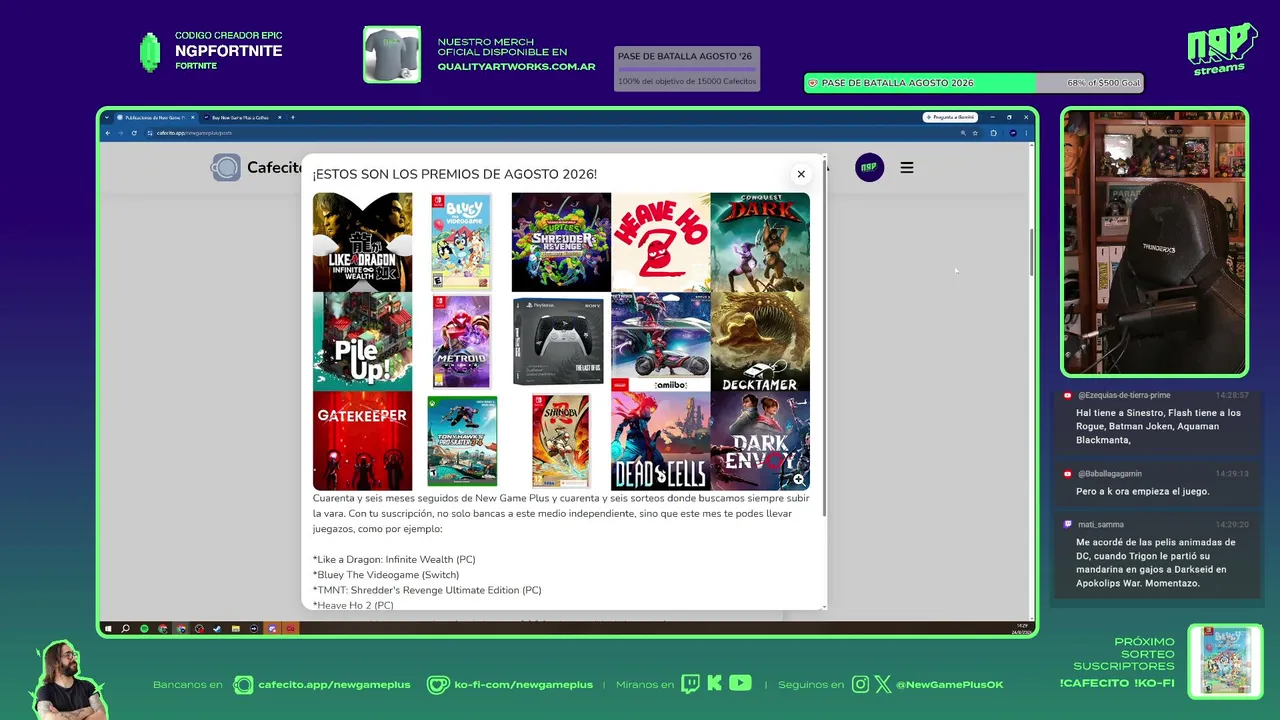1280x720 pixels.
Task: Select the Tony Hawk's Pro Skater cover
Action: click(x=462, y=441)
